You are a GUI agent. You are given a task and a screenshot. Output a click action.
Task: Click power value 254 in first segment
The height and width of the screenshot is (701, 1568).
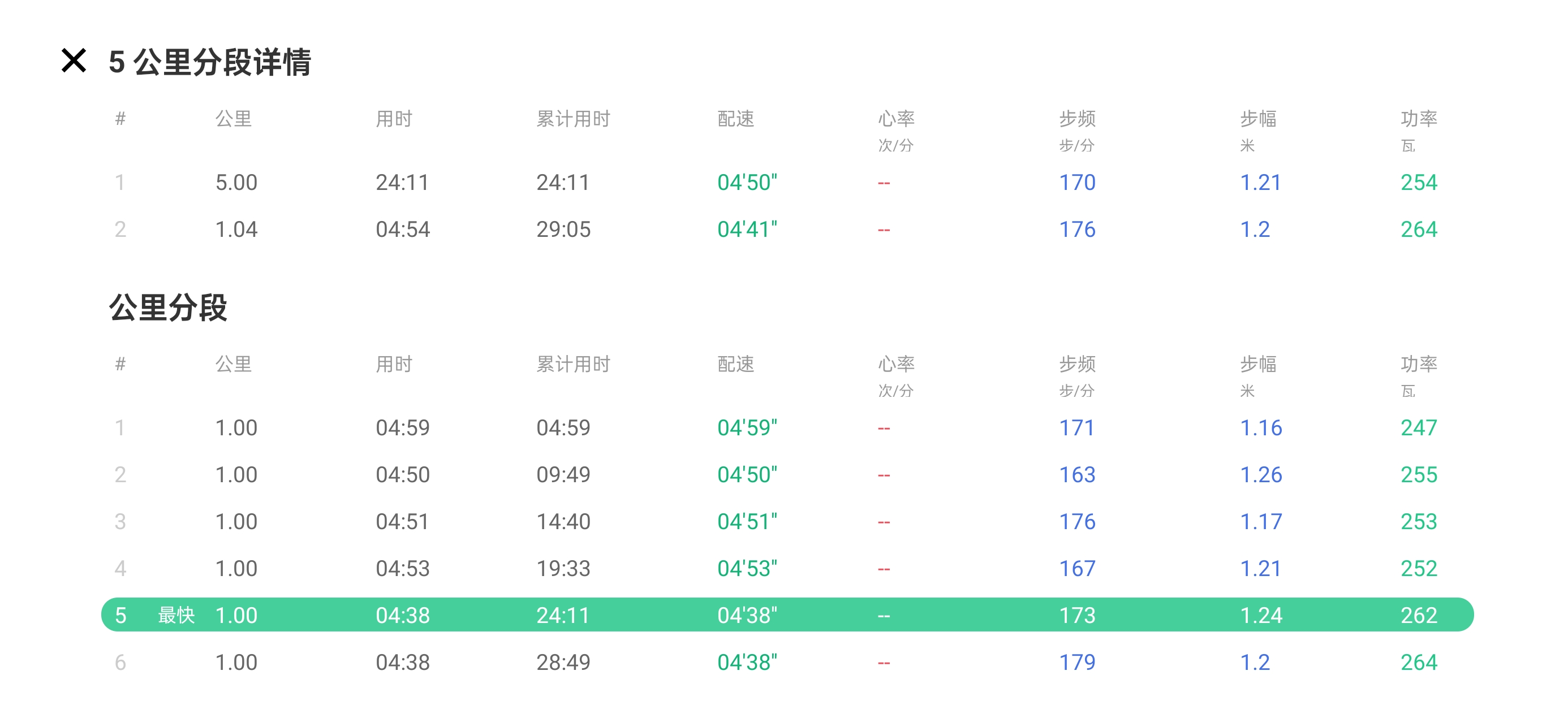point(1418,183)
